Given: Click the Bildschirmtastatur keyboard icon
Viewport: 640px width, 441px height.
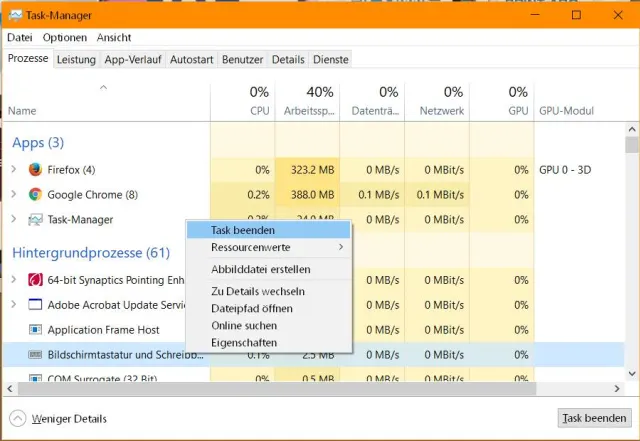Looking at the screenshot, I should pyautogui.click(x=35, y=354).
